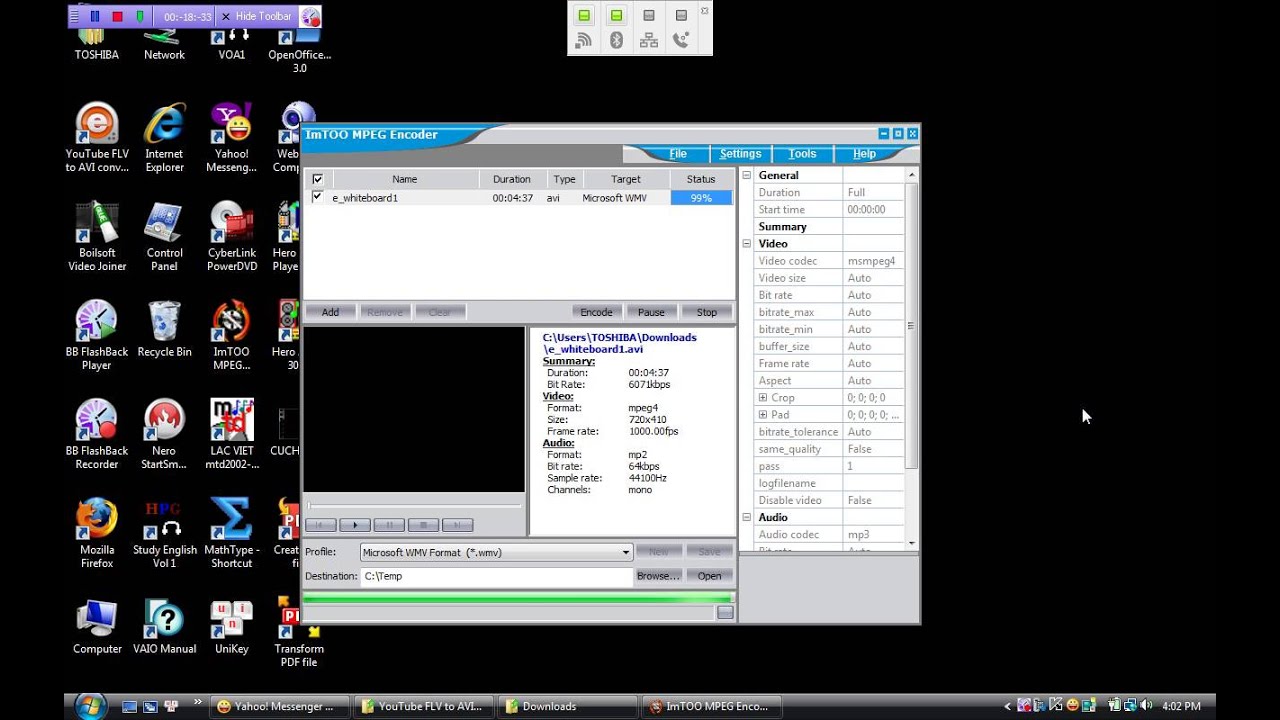
Task: Launch Yahoo! Messenger from the desktop
Action: pos(231,138)
